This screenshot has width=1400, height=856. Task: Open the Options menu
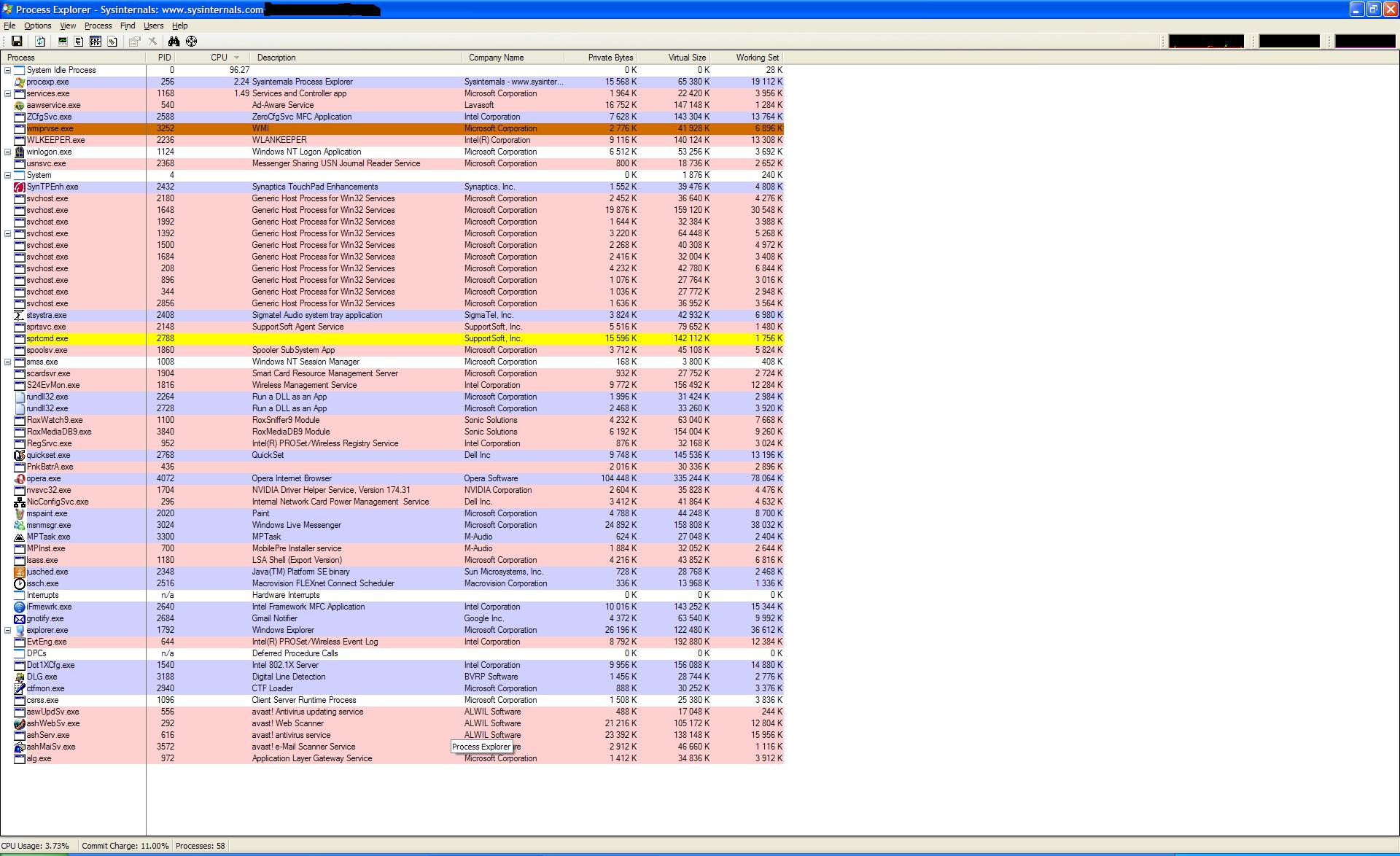[38, 26]
